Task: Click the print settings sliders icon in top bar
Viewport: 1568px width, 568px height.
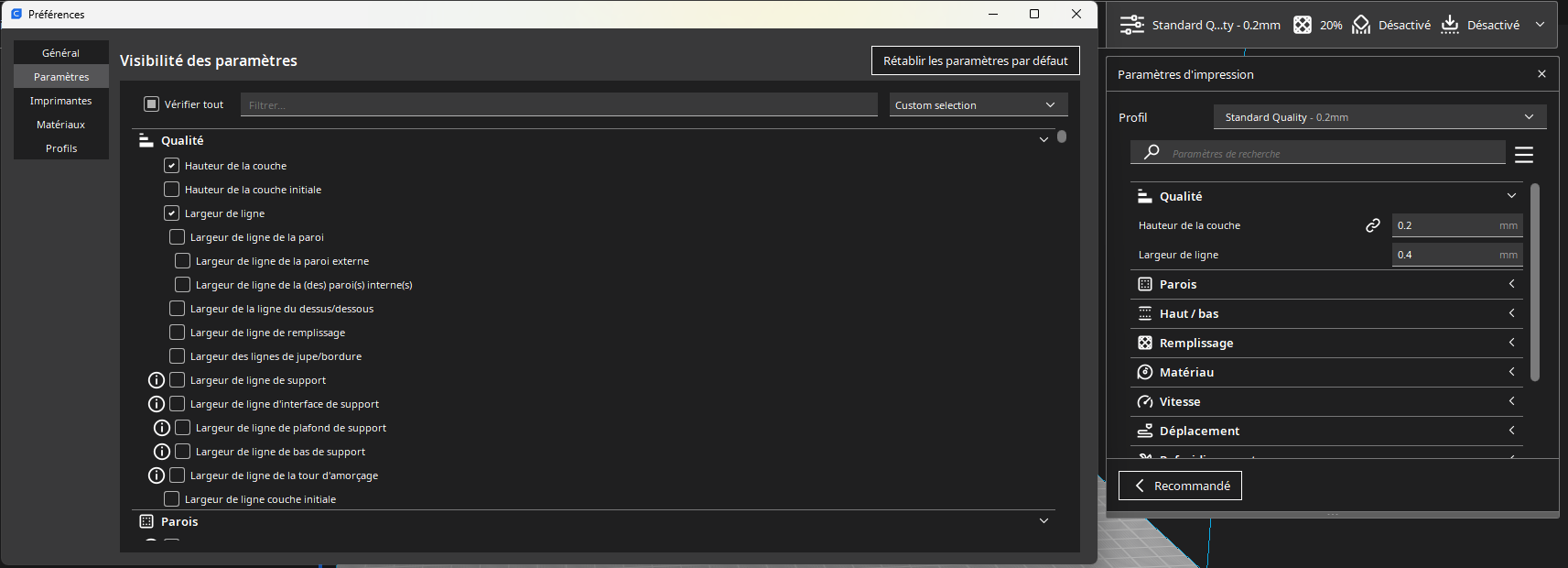Action: click(x=1132, y=25)
